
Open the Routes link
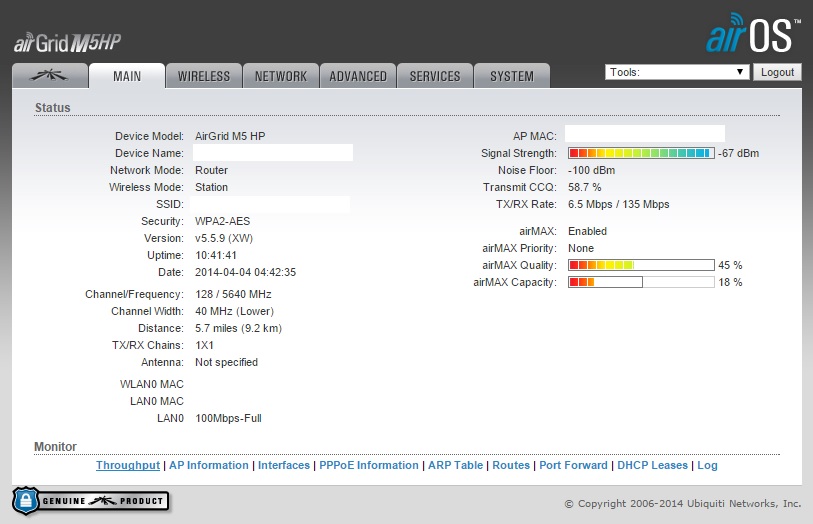(511, 465)
